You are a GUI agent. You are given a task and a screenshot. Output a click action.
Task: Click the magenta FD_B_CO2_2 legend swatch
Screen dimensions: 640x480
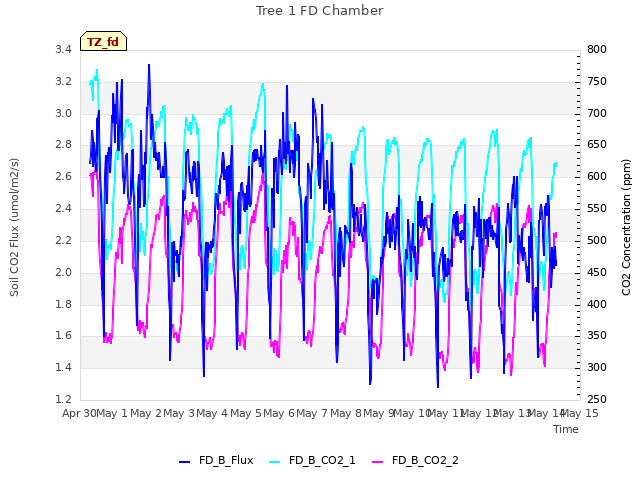coord(378,462)
